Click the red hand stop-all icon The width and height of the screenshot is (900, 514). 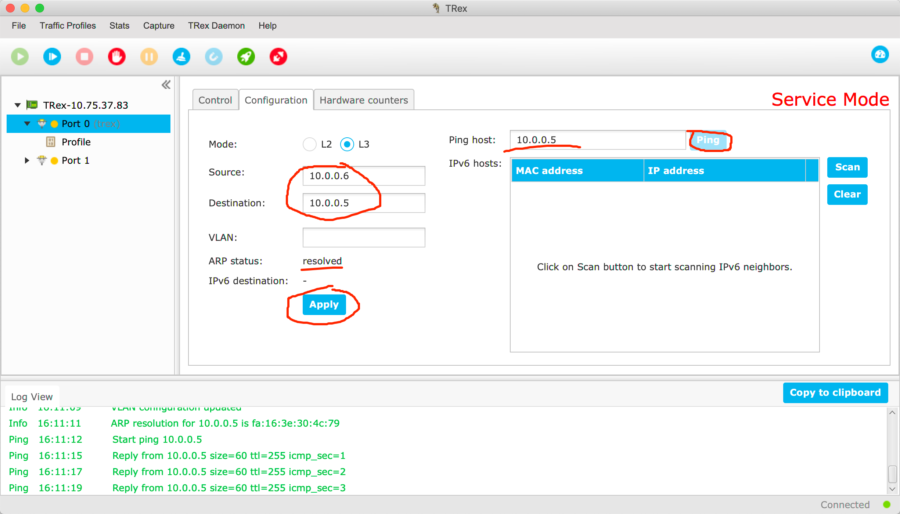[117, 56]
